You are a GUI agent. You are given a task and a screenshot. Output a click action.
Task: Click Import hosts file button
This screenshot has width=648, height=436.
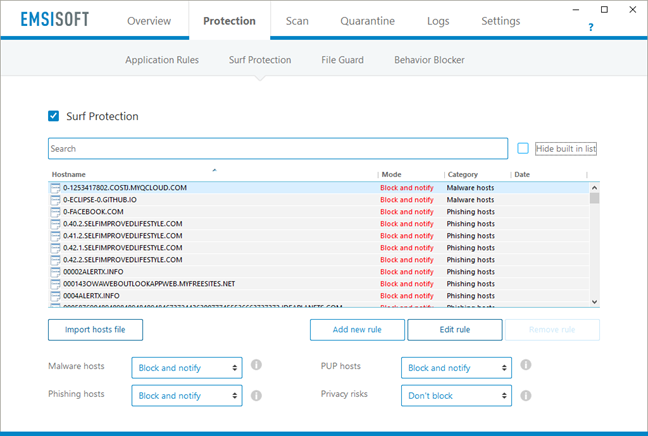click(x=95, y=330)
